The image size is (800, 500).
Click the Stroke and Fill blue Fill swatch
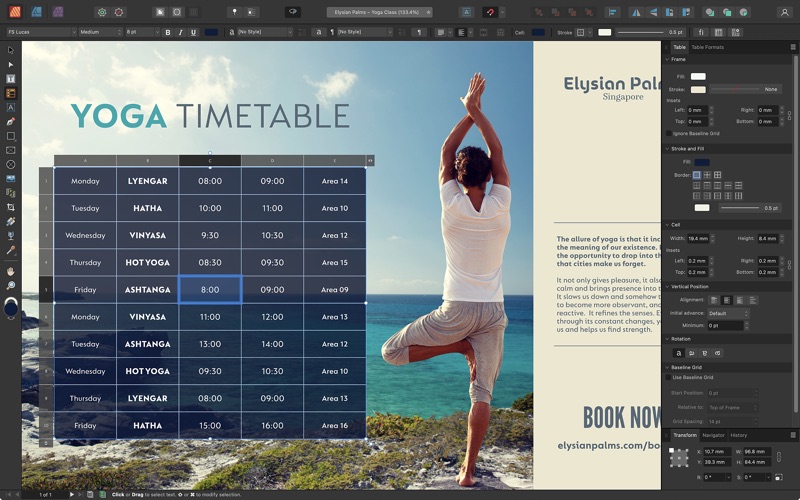pyautogui.click(x=702, y=162)
